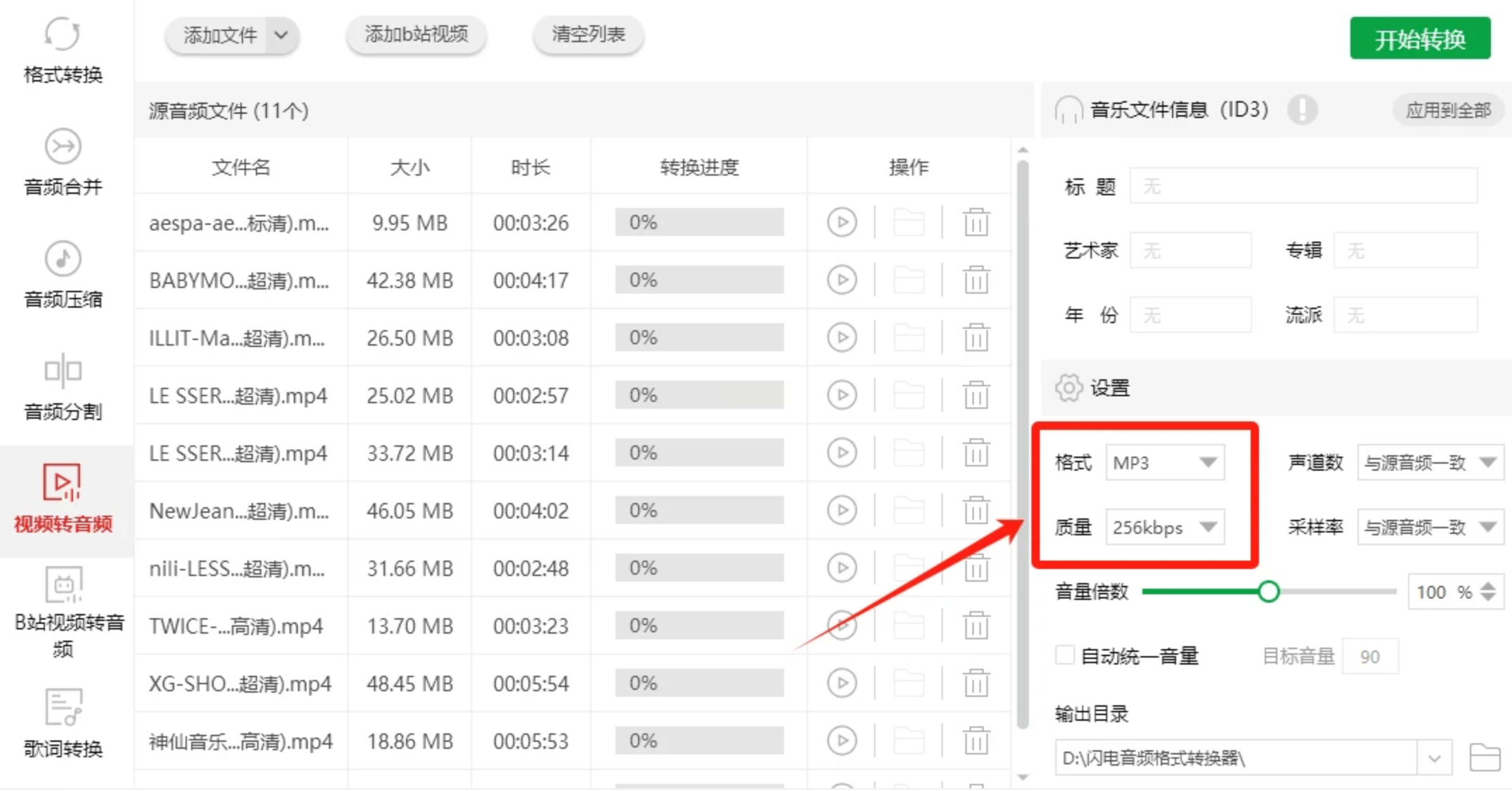Delete the 25.02 MB LE SSER file
Screen dimensions: 1512x791
[976, 395]
